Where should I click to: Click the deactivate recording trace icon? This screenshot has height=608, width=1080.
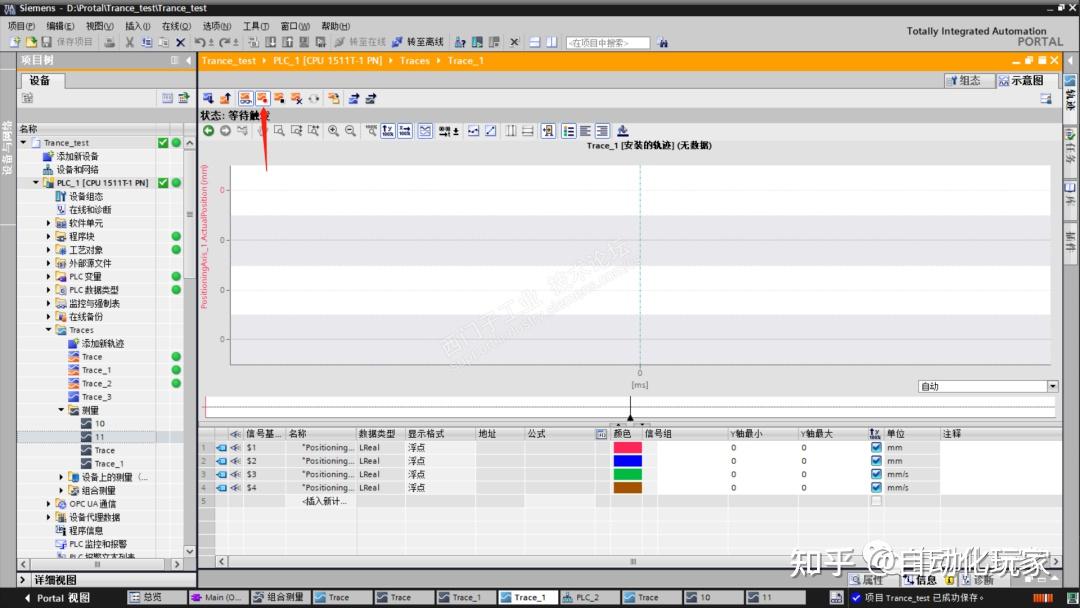[x=280, y=98]
